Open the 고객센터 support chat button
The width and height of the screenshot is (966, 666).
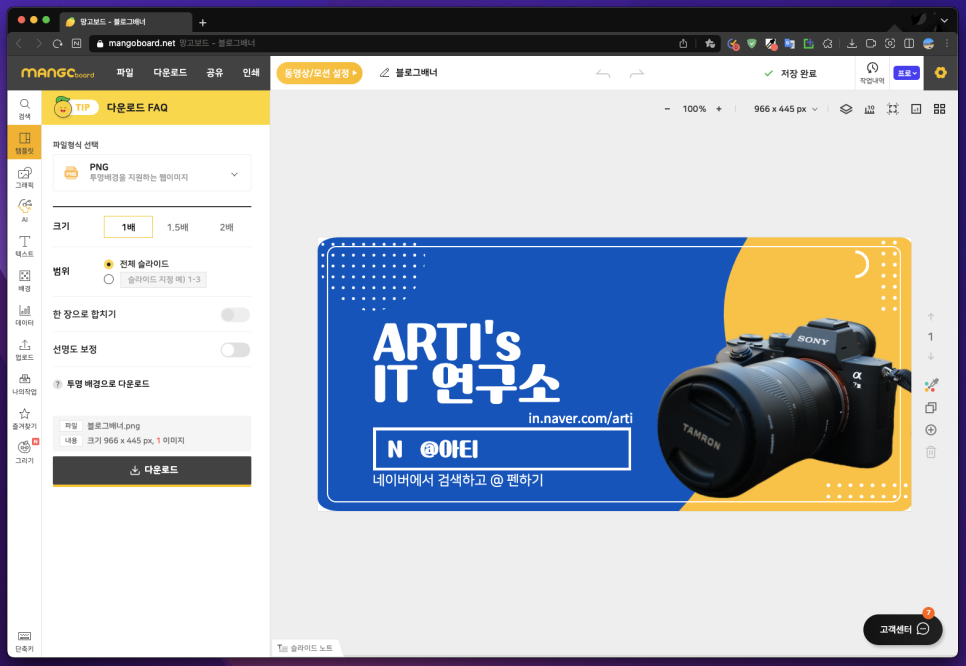tap(903, 629)
